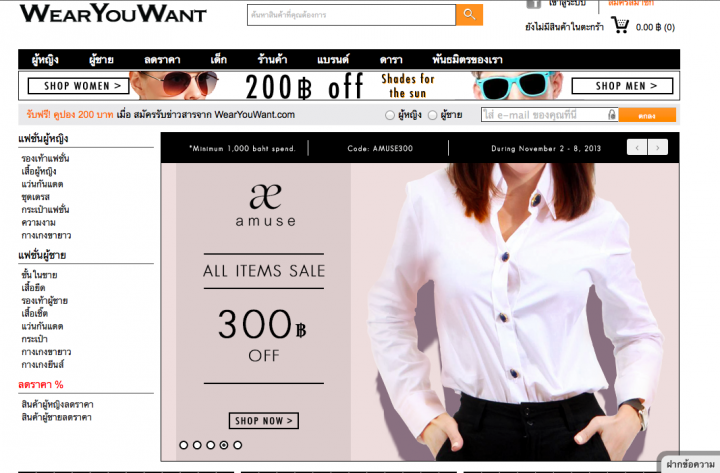Click the cart total 0.00 ฿ (0)

click(655, 28)
